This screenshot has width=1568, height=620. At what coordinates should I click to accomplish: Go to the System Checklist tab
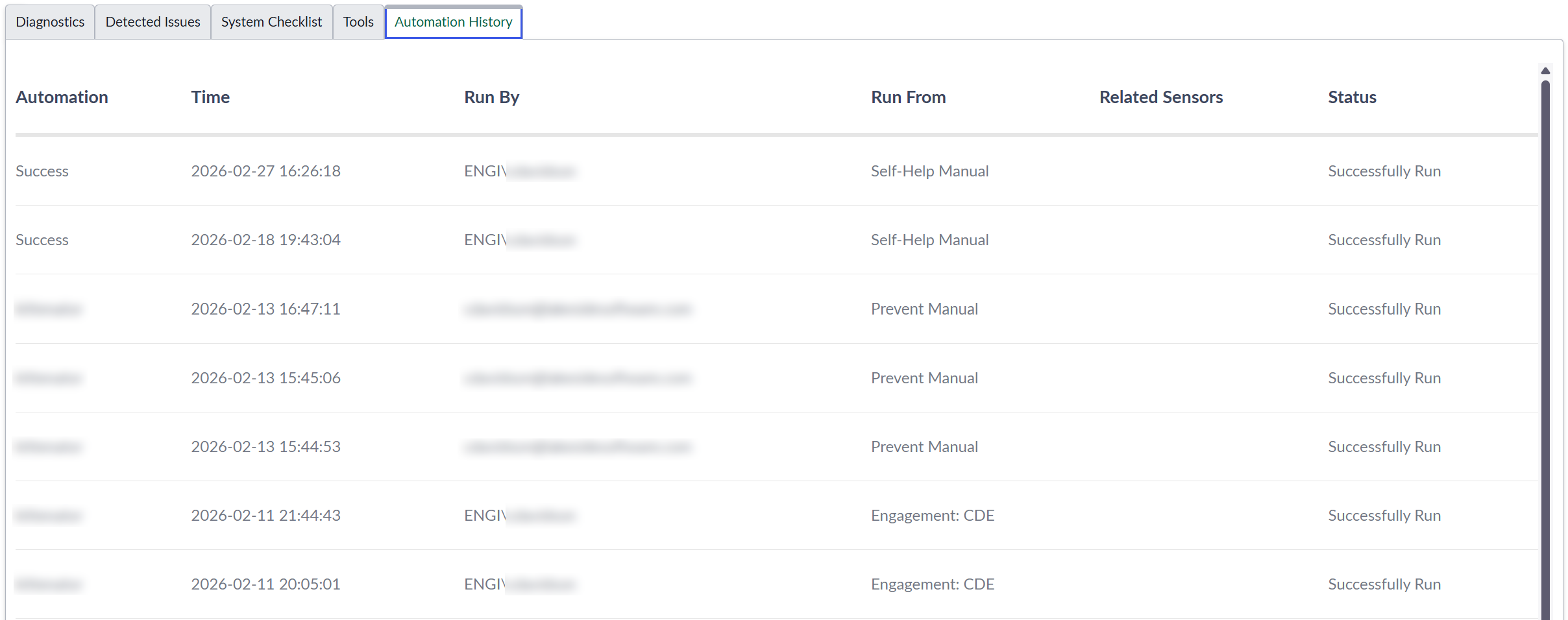coord(271,22)
